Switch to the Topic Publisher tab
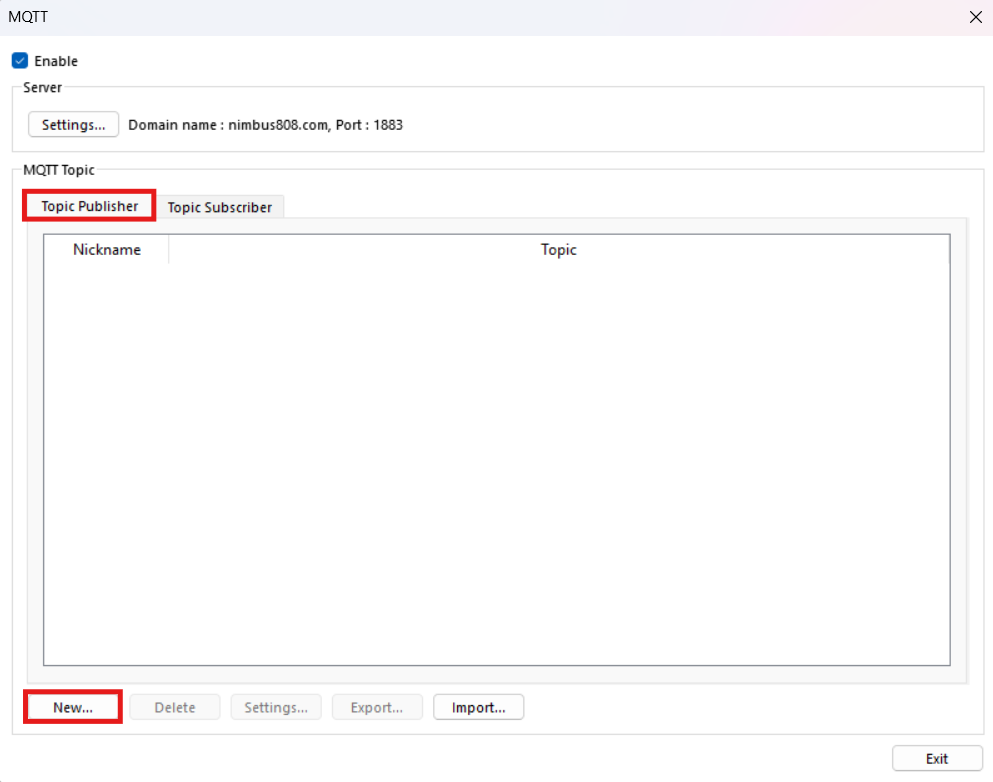Screen dimensions: 993x782 (x=88, y=206)
